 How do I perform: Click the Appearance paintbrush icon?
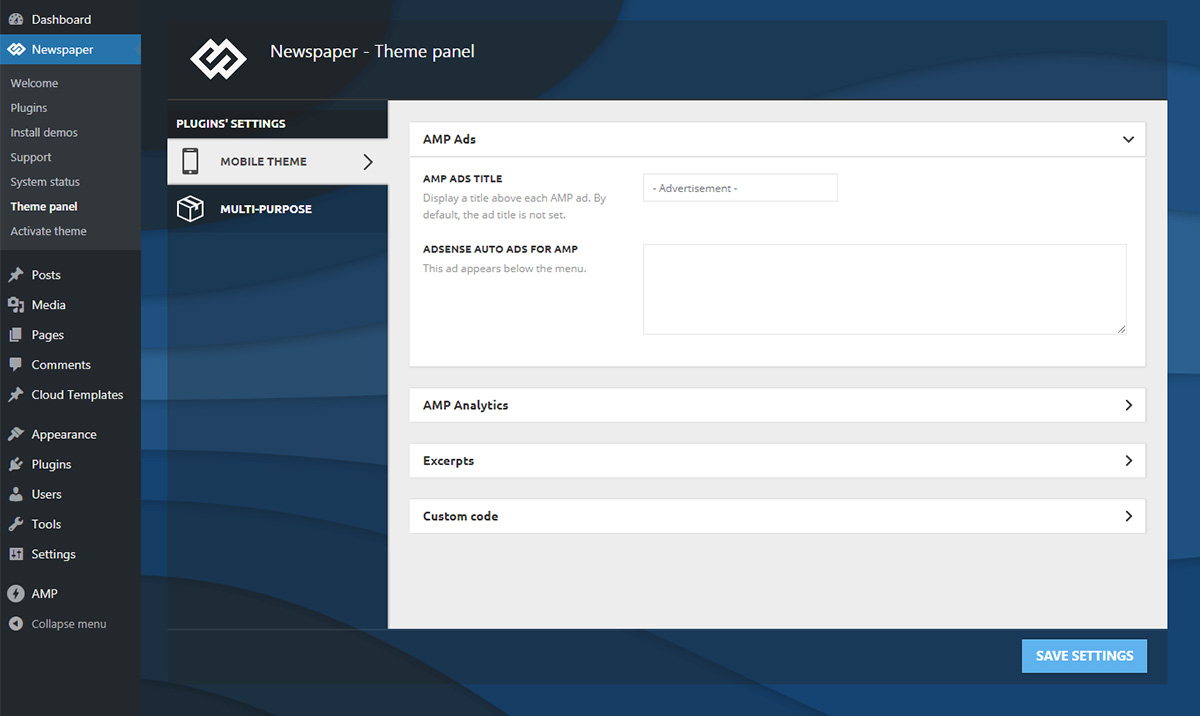click(16, 435)
